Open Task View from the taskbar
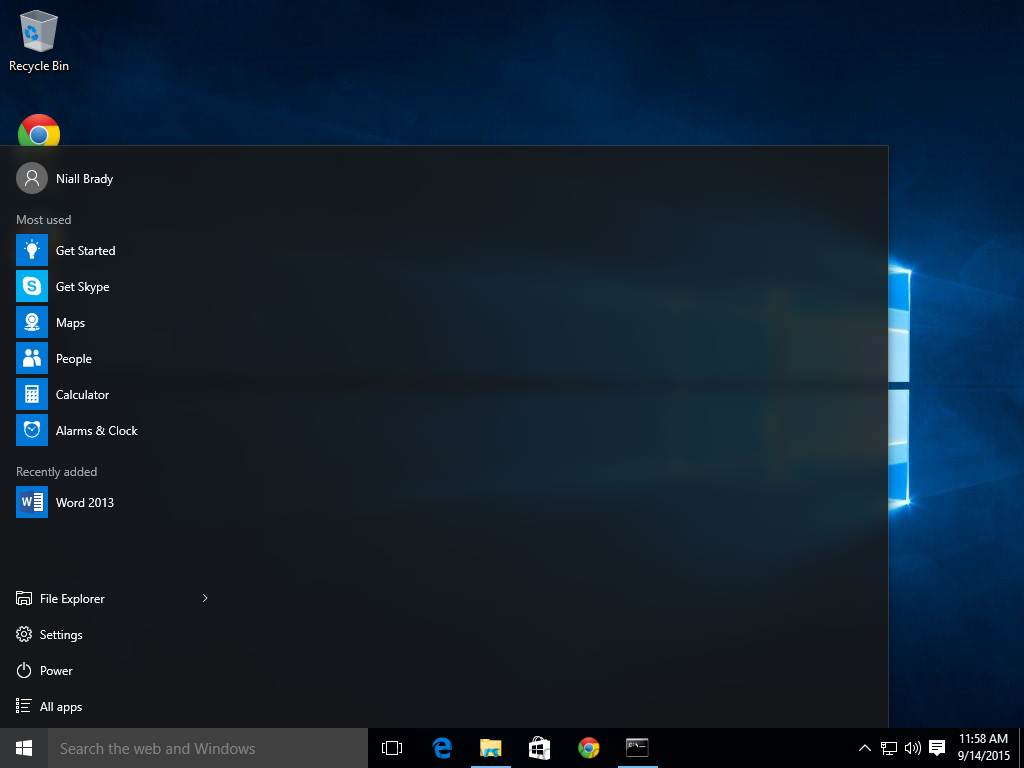Image resolution: width=1024 pixels, height=768 pixels. [392, 748]
